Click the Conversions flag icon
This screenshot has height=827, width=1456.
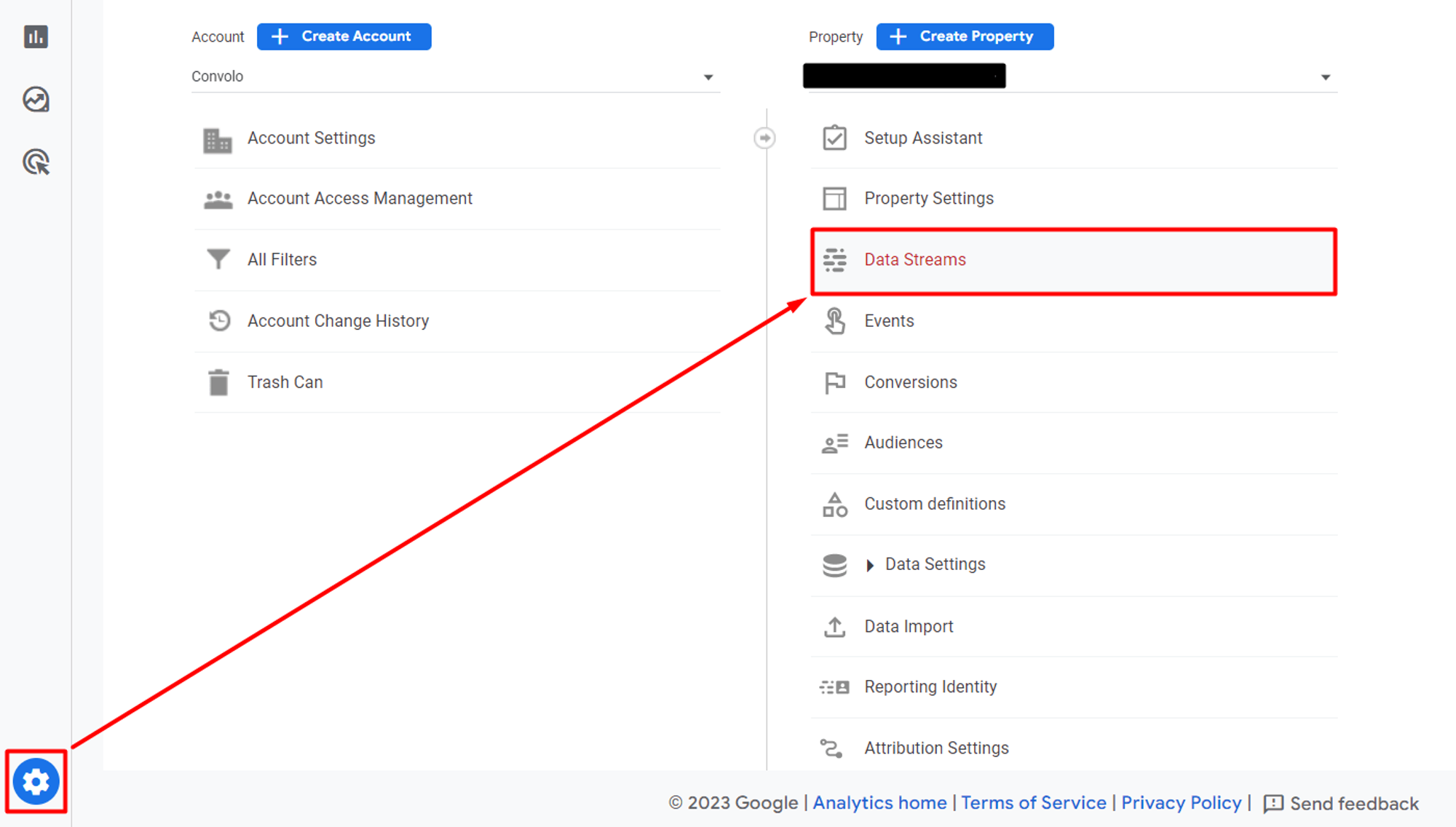tap(834, 383)
